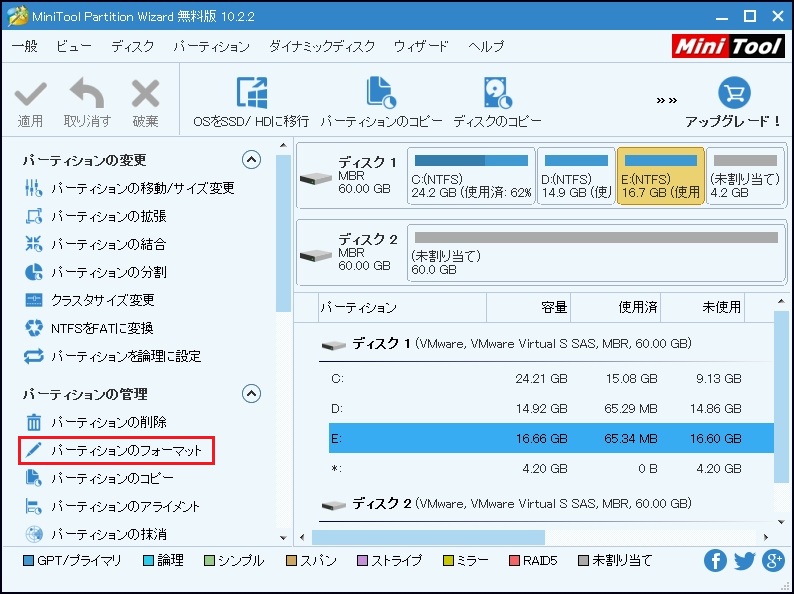
Task: Open the ディスク menu
Action: tap(133, 47)
